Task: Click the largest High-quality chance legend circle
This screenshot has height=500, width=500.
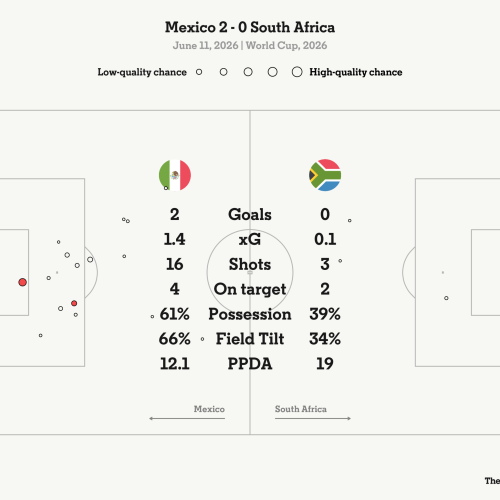Action: [x=297, y=72]
